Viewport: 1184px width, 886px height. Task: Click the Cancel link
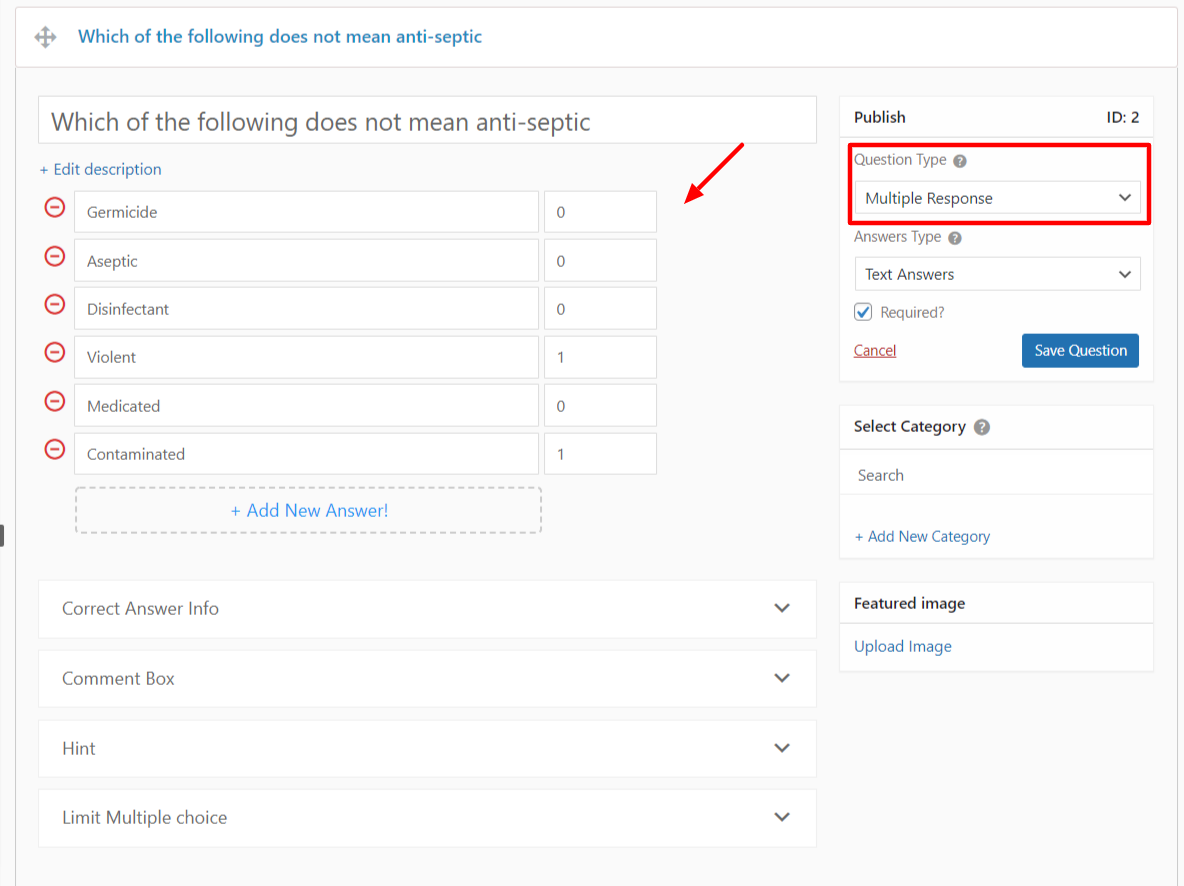pyautogui.click(x=875, y=350)
